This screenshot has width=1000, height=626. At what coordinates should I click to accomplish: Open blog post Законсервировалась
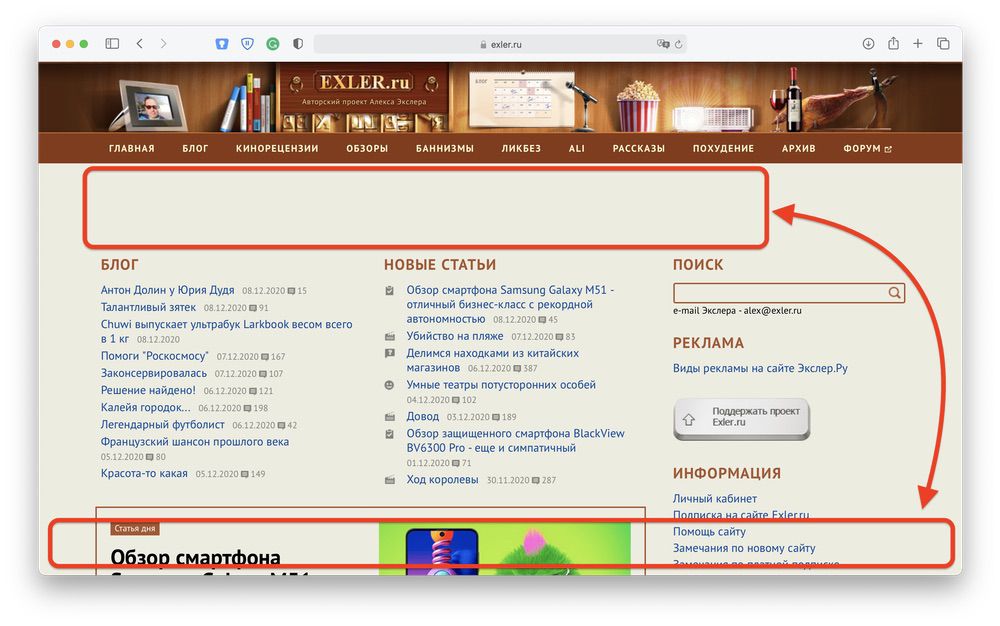click(x=154, y=373)
